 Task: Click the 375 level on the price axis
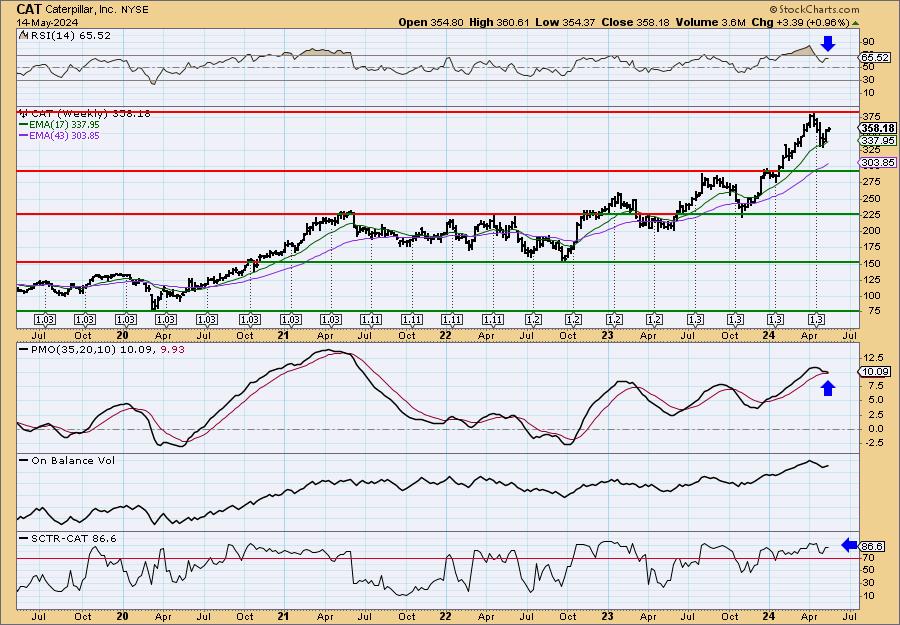871,117
